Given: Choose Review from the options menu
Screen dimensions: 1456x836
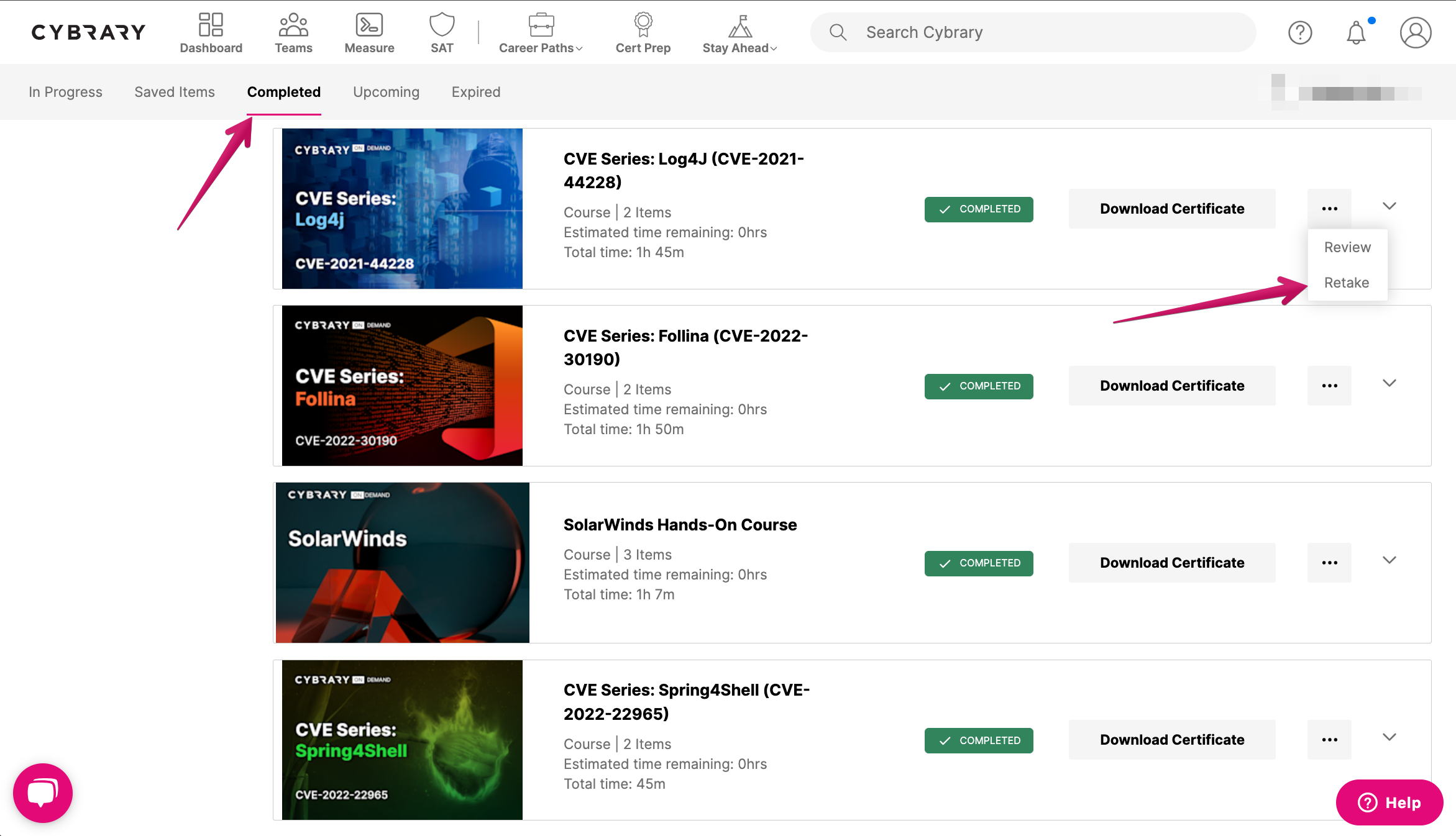Looking at the screenshot, I should tap(1347, 247).
